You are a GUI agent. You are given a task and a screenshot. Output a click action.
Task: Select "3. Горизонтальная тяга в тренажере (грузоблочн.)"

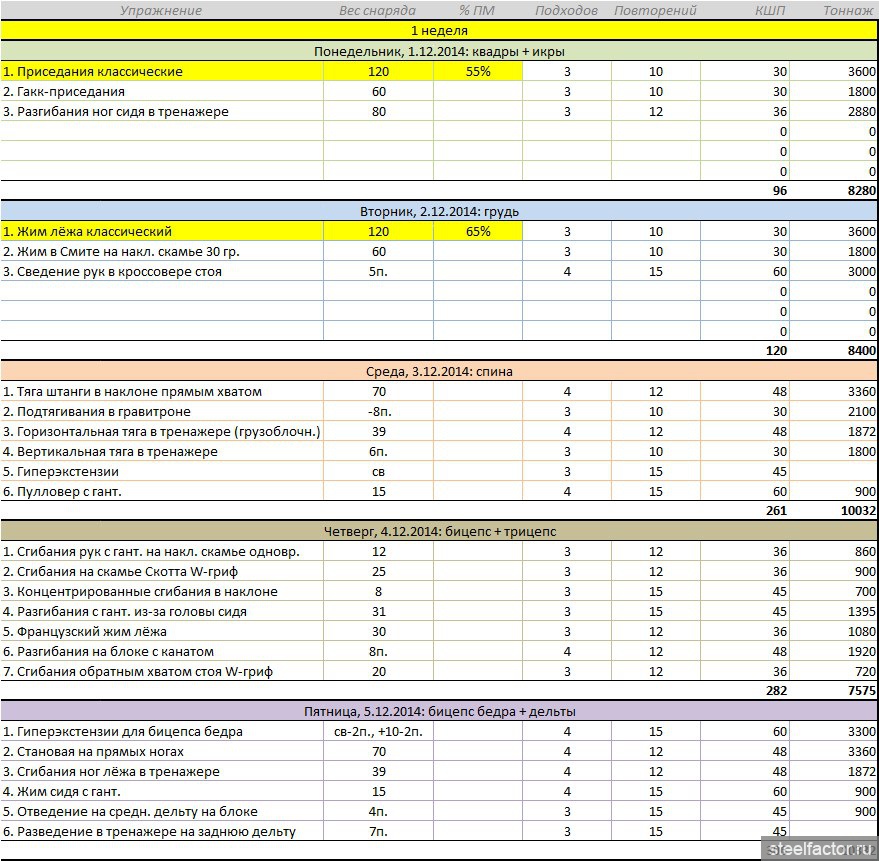tap(162, 432)
